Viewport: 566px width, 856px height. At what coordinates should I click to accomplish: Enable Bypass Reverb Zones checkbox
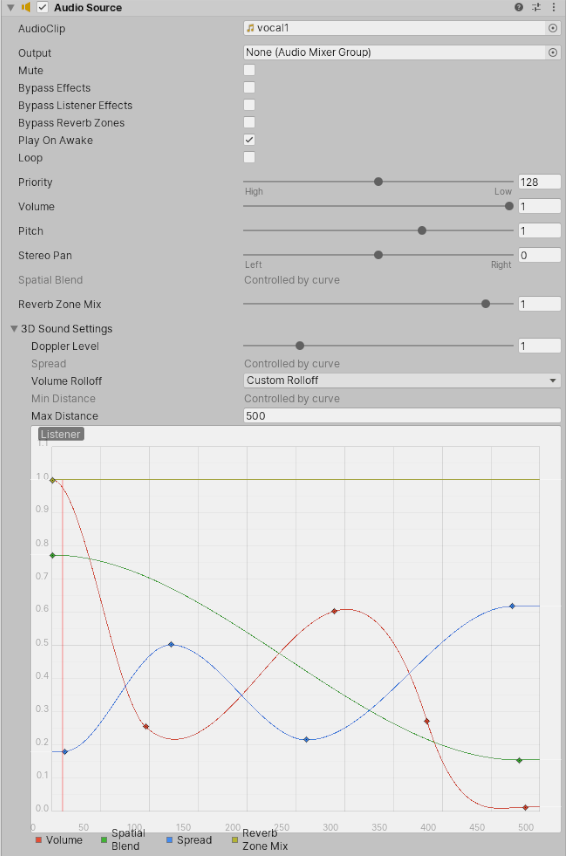[x=249, y=122]
